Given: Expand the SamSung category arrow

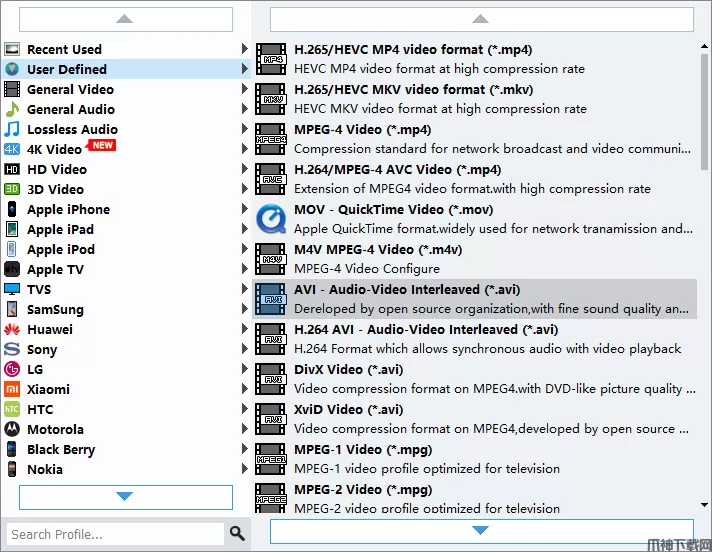Looking at the screenshot, I should [245, 309].
